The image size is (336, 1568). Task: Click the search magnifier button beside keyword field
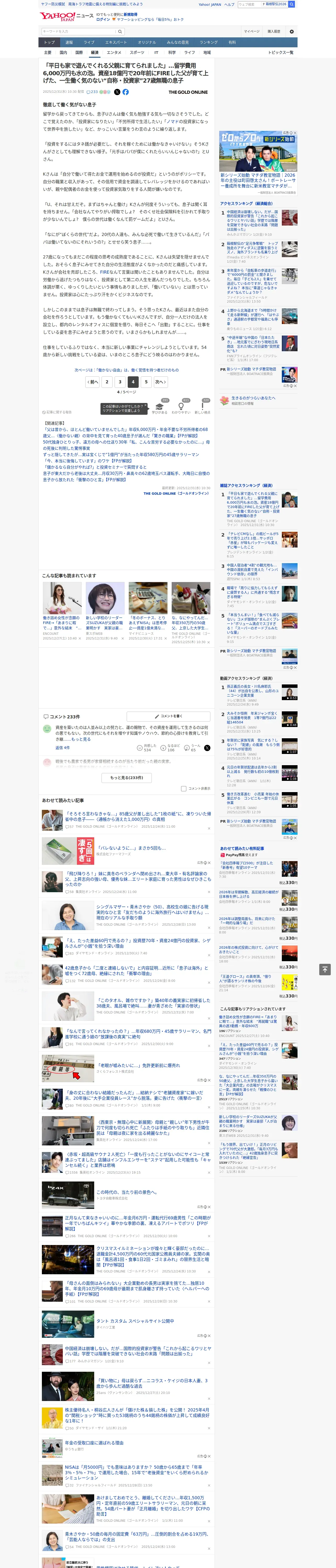pyautogui.click(x=120, y=31)
